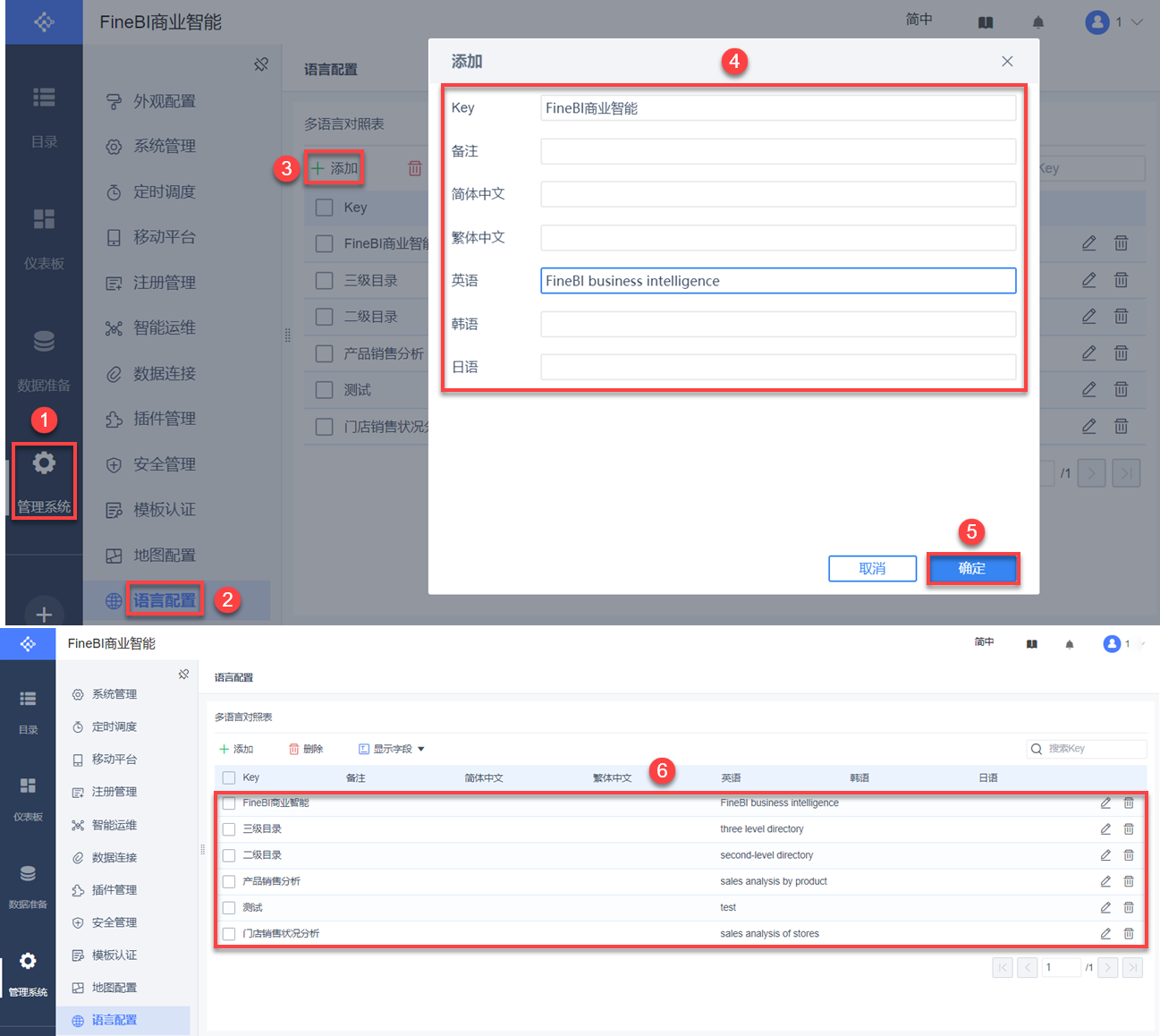This screenshot has width=1160, height=1036.
Task: Tick checkbox for row 'sales analysis of stores'
Action: coord(229,934)
